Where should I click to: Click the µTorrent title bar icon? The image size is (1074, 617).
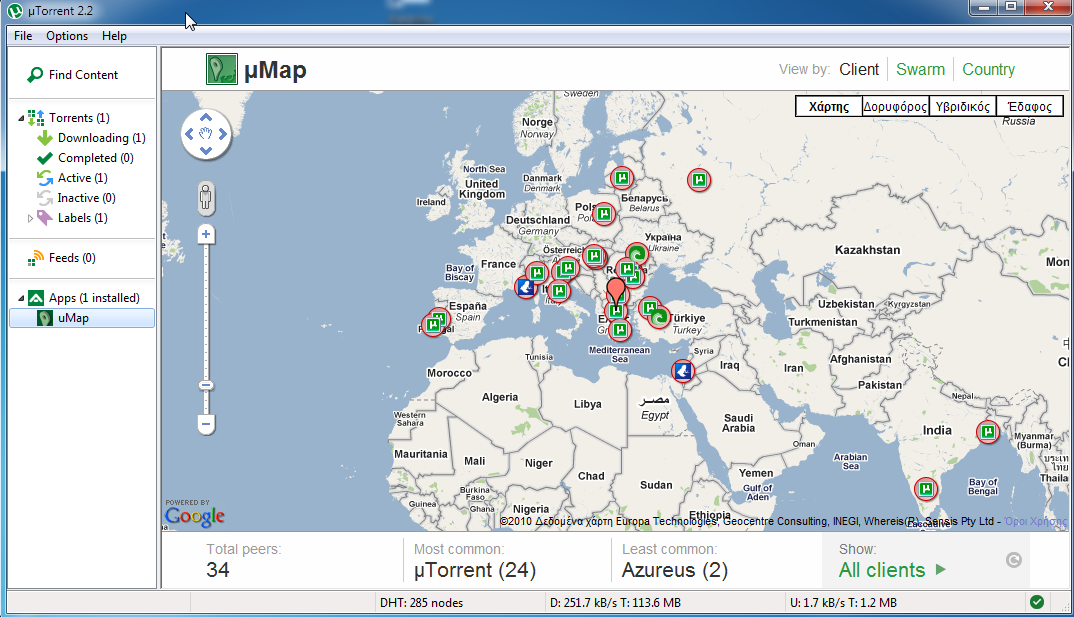pos(15,11)
